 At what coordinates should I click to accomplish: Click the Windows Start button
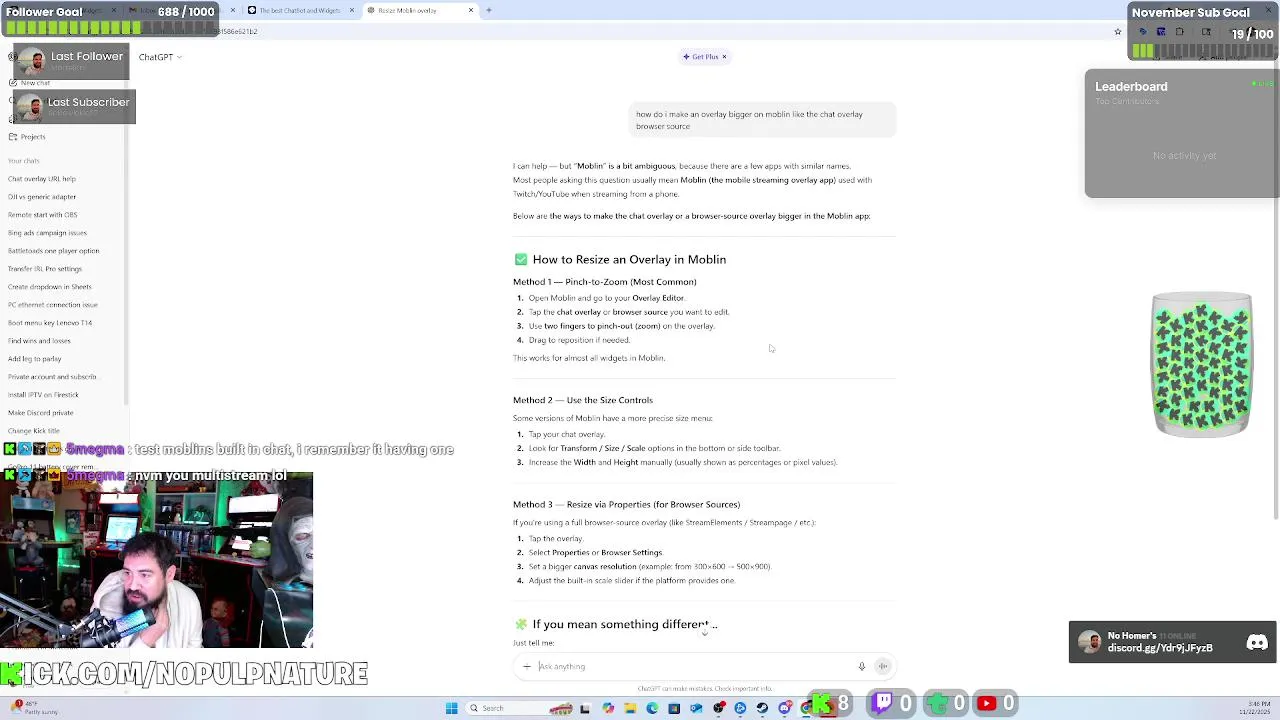coord(452,708)
